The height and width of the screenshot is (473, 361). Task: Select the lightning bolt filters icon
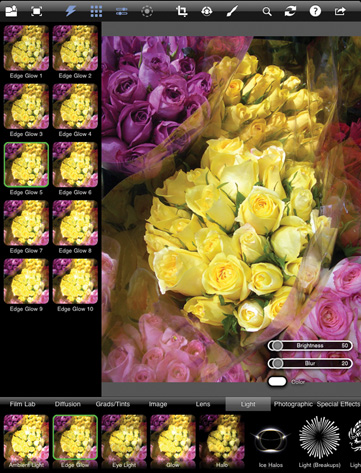71,11
